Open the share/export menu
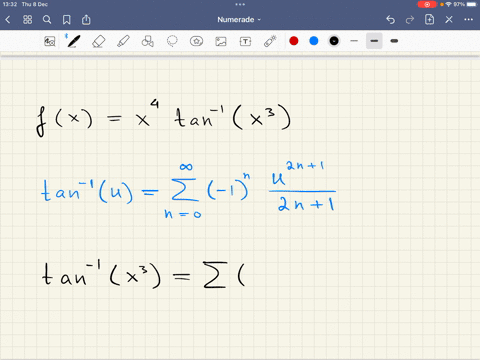Image resolution: width=480 pixels, height=360 pixels. (86, 20)
